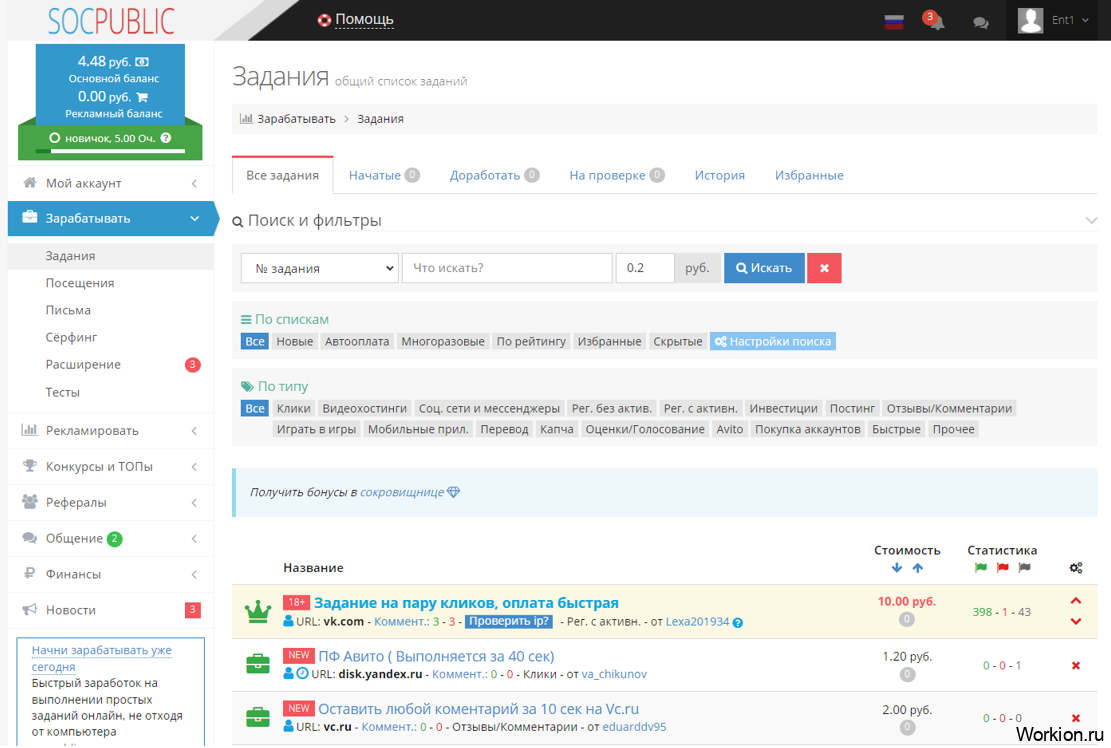Filter by type Видеохостинги
Screen dimensions: 1111x748
click(x=365, y=409)
